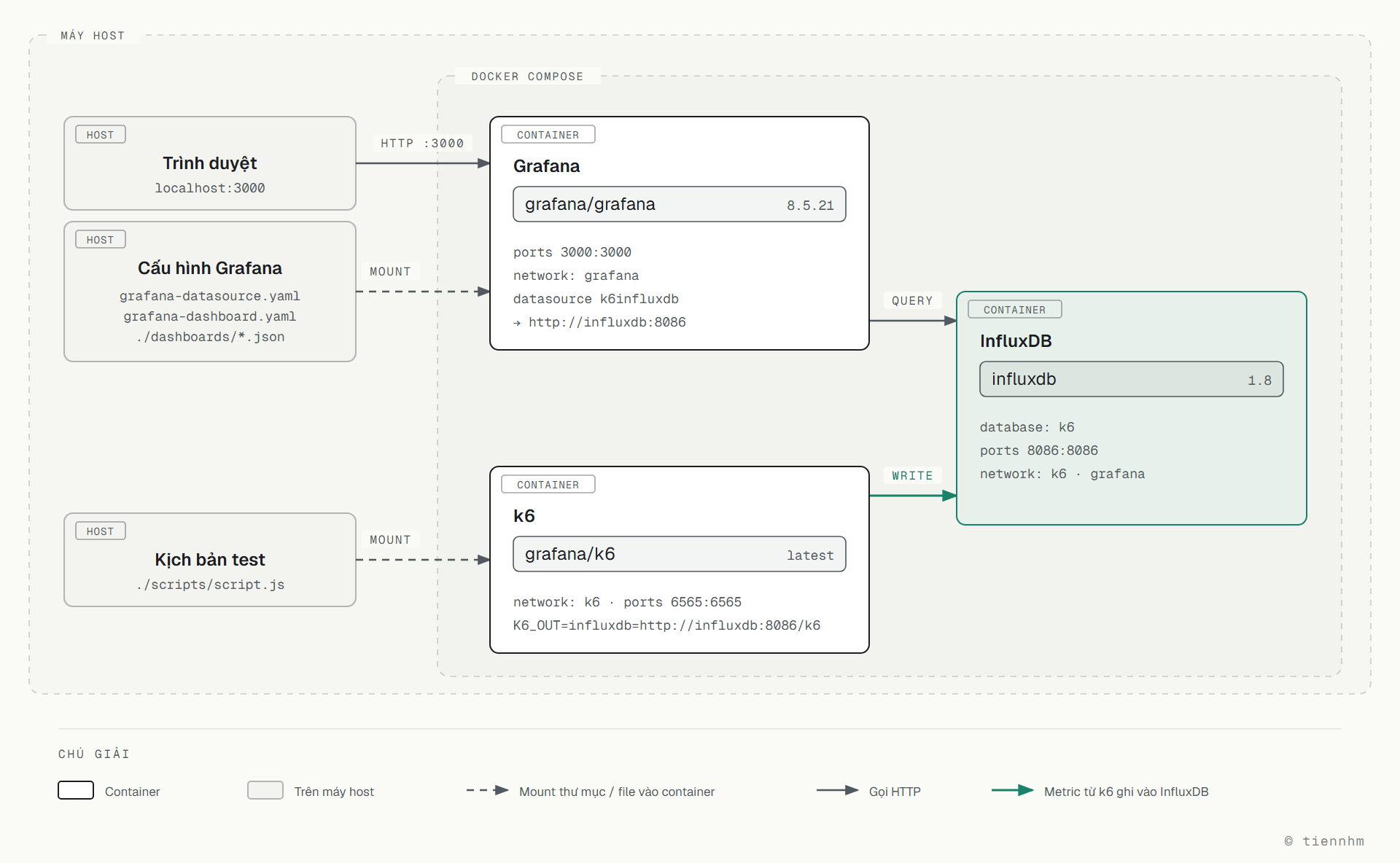Click the MOUNT label beside Kịch bản test
1400x863 pixels.
pyautogui.click(x=390, y=540)
